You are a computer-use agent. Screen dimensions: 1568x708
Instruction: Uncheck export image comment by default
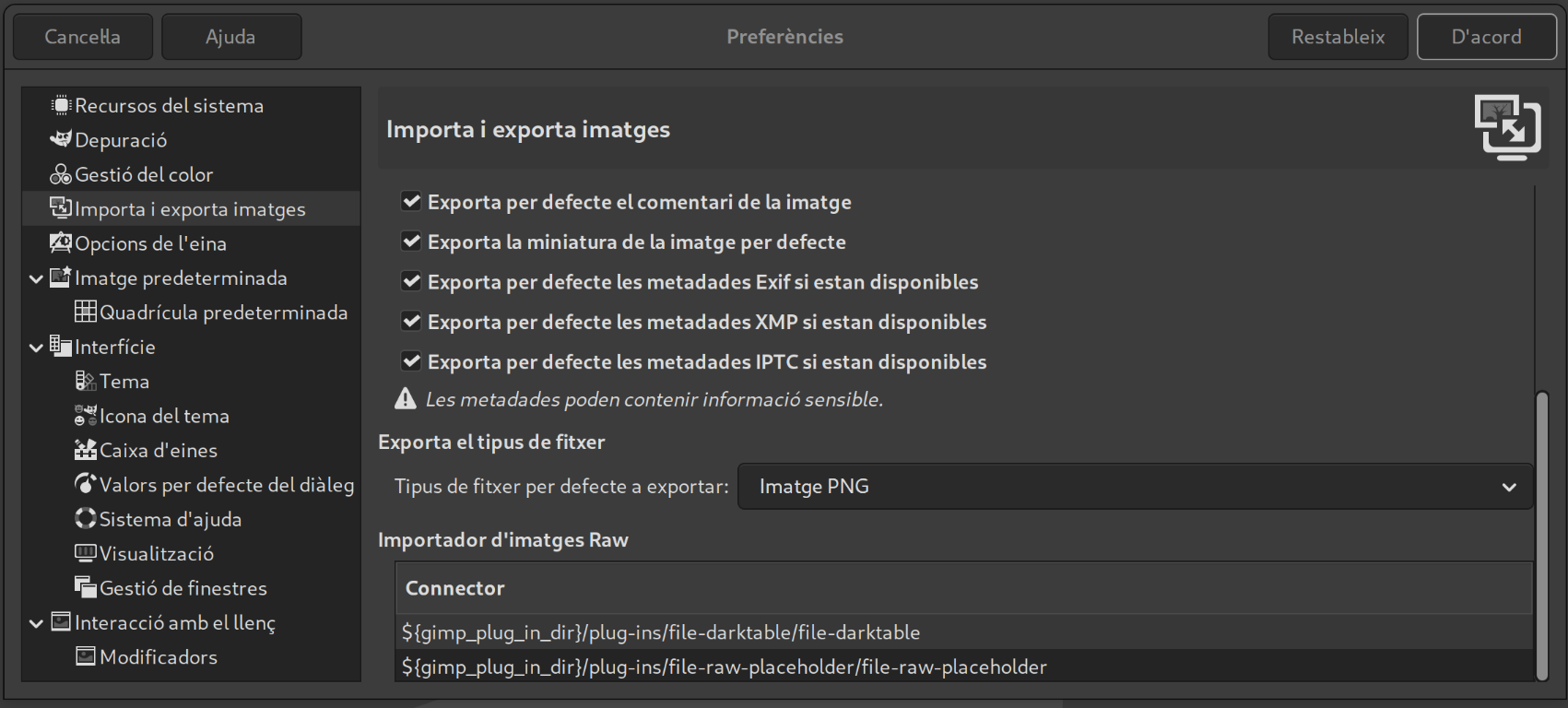pos(412,202)
